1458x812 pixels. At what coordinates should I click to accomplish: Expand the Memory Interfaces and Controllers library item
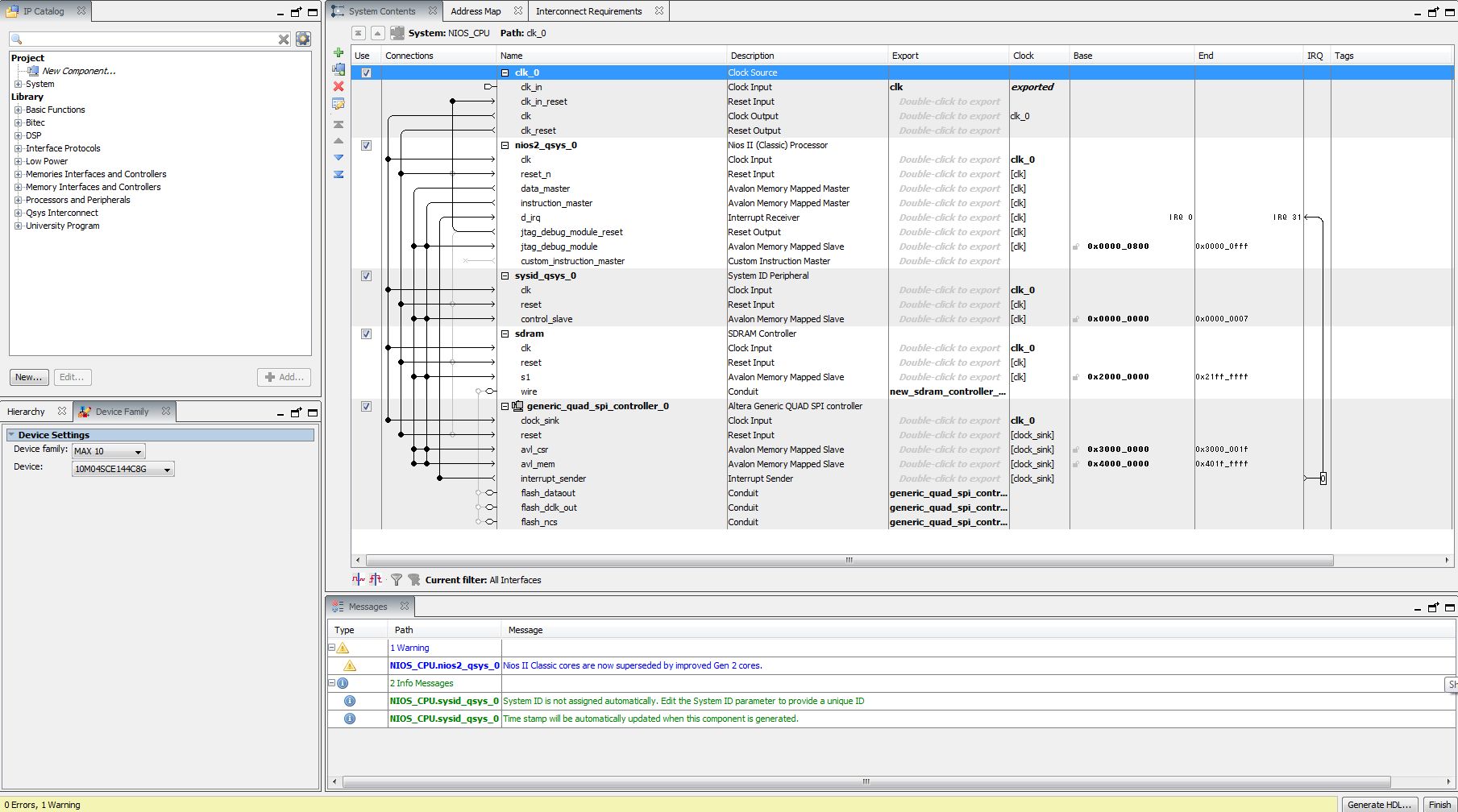coord(18,187)
